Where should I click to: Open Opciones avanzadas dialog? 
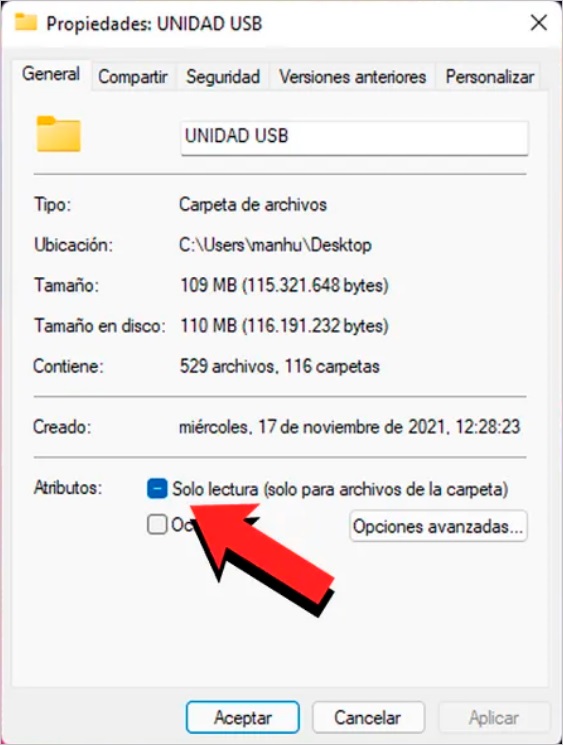pos(438,526)
